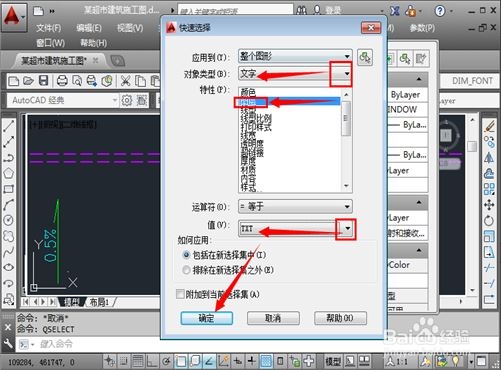
Task: Open the Help question mark icon
Action: coord(440,11)
